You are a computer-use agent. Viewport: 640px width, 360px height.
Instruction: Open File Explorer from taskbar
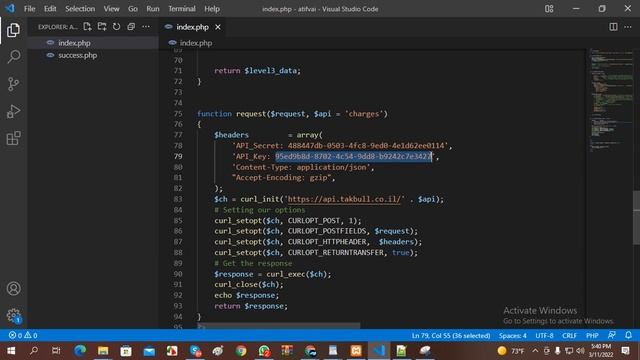[x=103, y=351]
